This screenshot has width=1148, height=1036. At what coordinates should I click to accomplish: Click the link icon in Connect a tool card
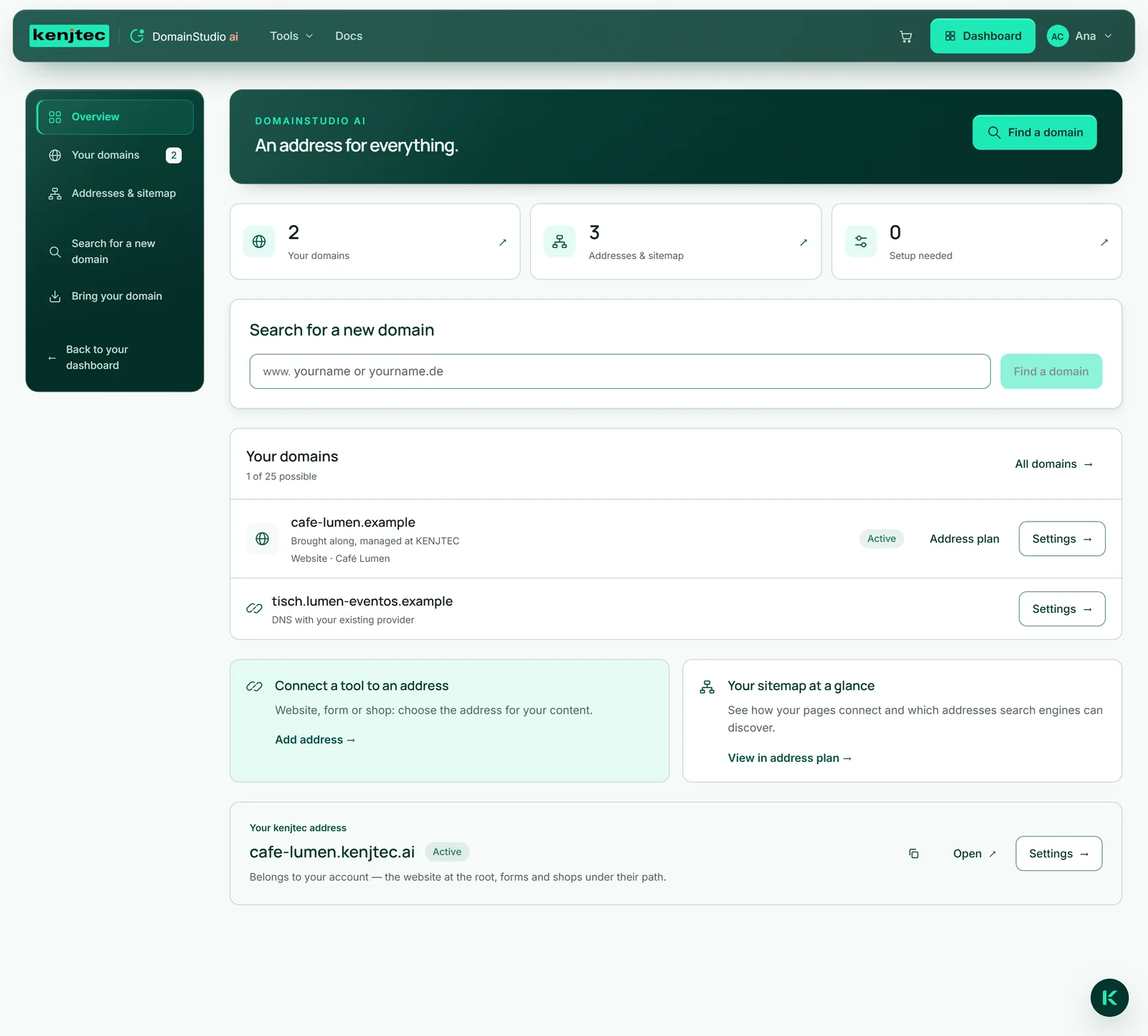pyautogui.click(x=254, y=687)
